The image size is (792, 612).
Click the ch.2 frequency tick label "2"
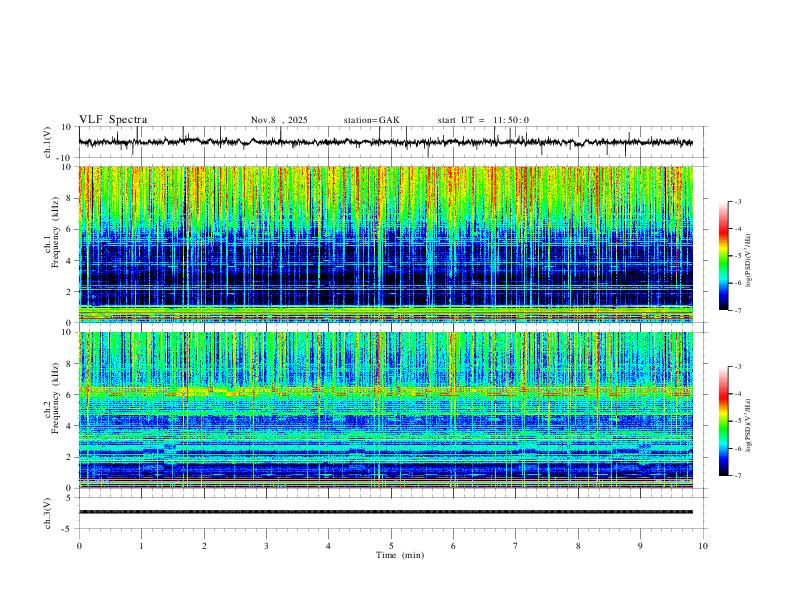coord(69,457)
